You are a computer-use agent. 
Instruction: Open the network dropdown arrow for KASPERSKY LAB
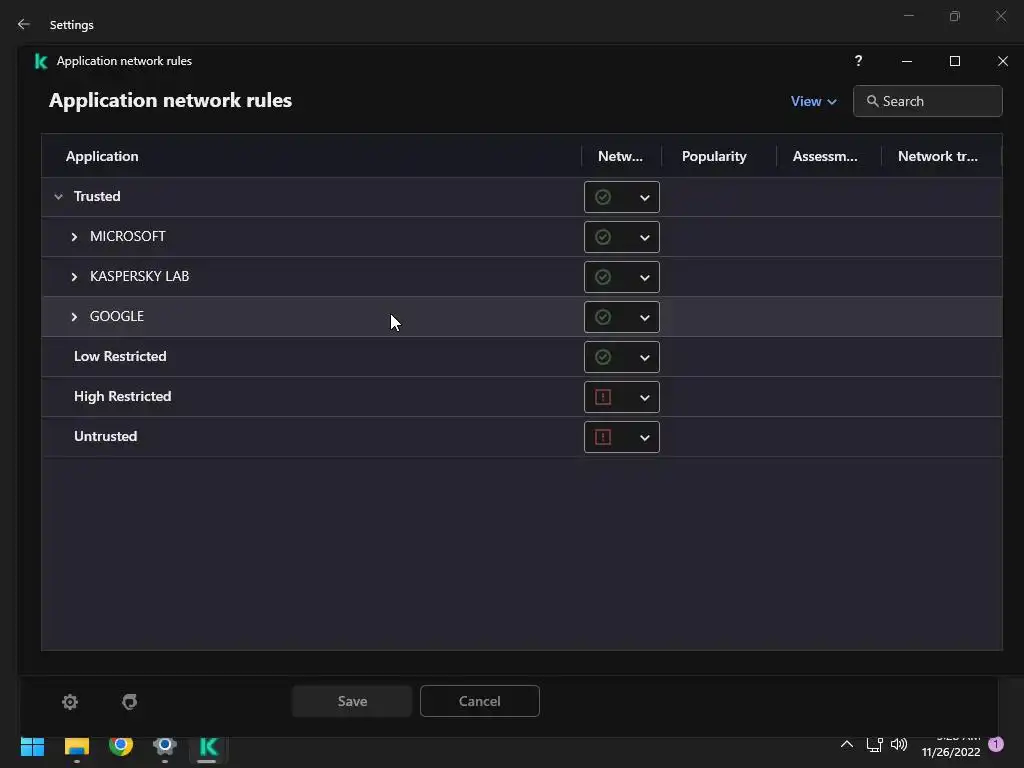tap(645, 278)
